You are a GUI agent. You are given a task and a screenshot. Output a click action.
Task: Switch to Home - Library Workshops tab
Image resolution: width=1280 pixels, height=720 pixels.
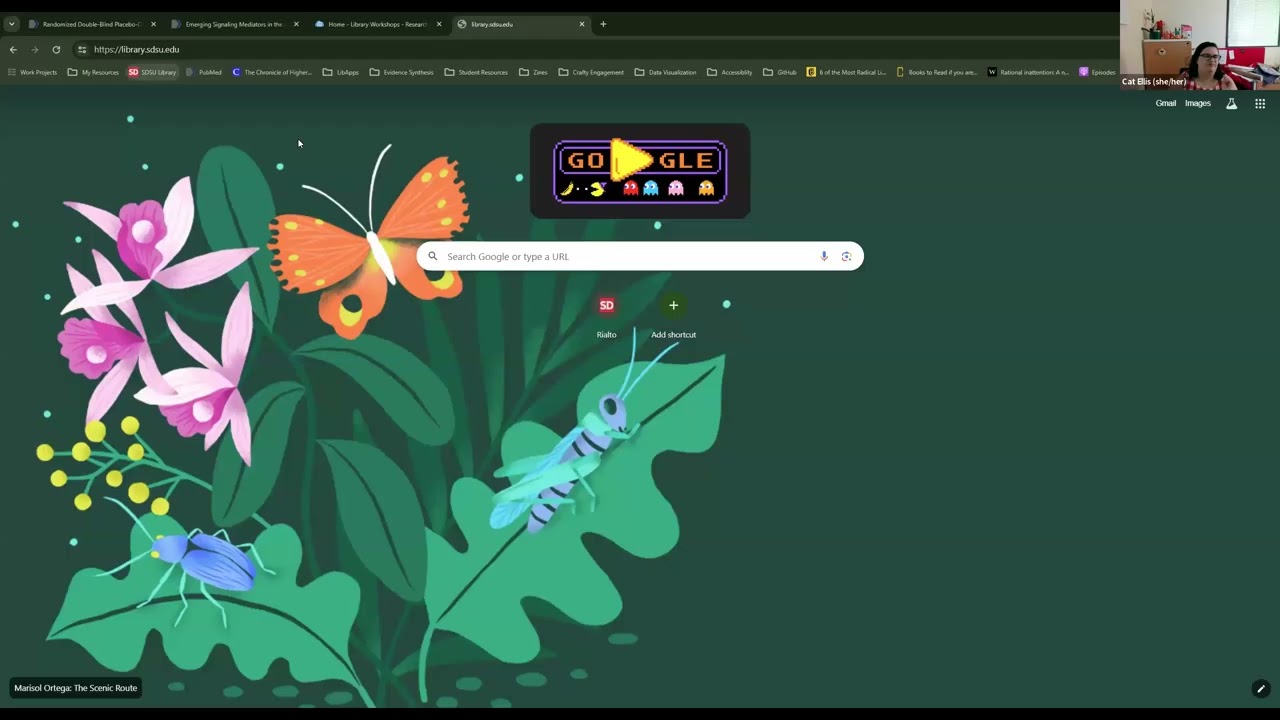(376, 24)
